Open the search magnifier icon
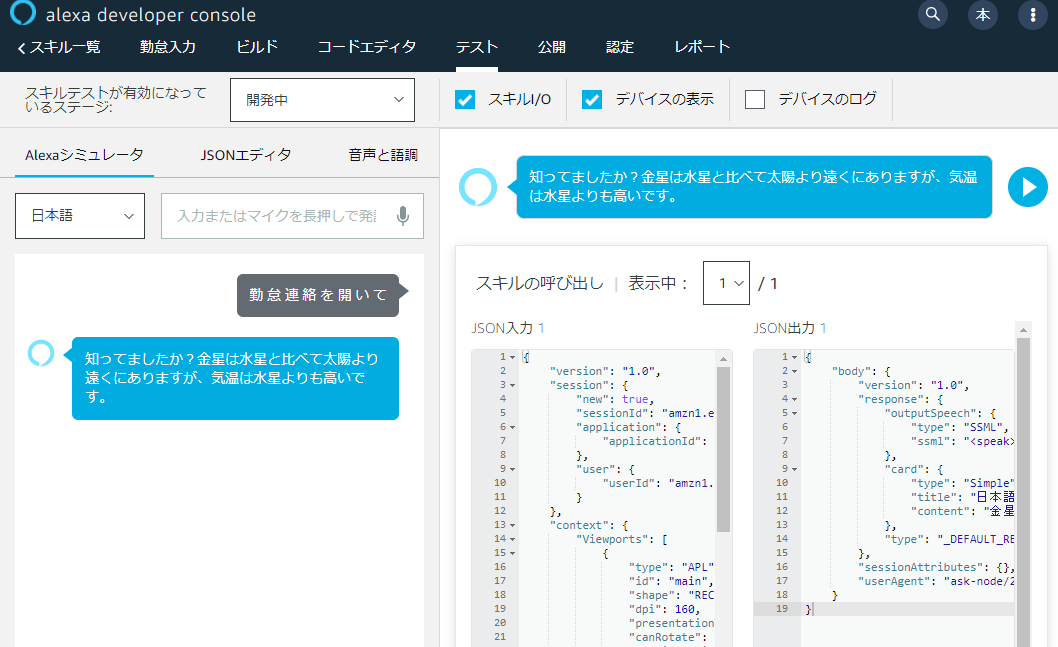The height and width of the screenshot is (647, 1058). 932,13
